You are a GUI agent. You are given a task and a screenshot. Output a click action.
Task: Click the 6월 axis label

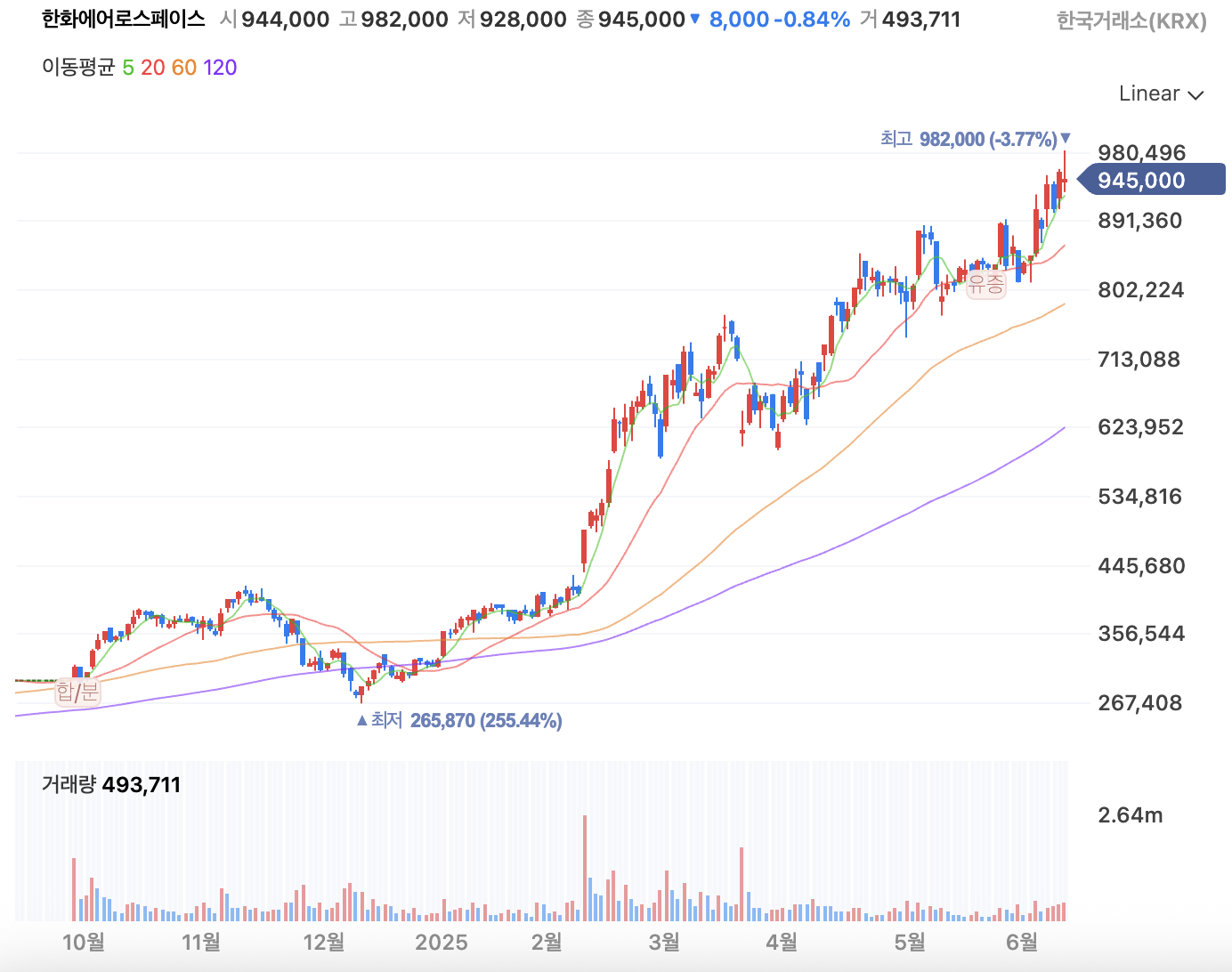click(x=1022, y=942)
